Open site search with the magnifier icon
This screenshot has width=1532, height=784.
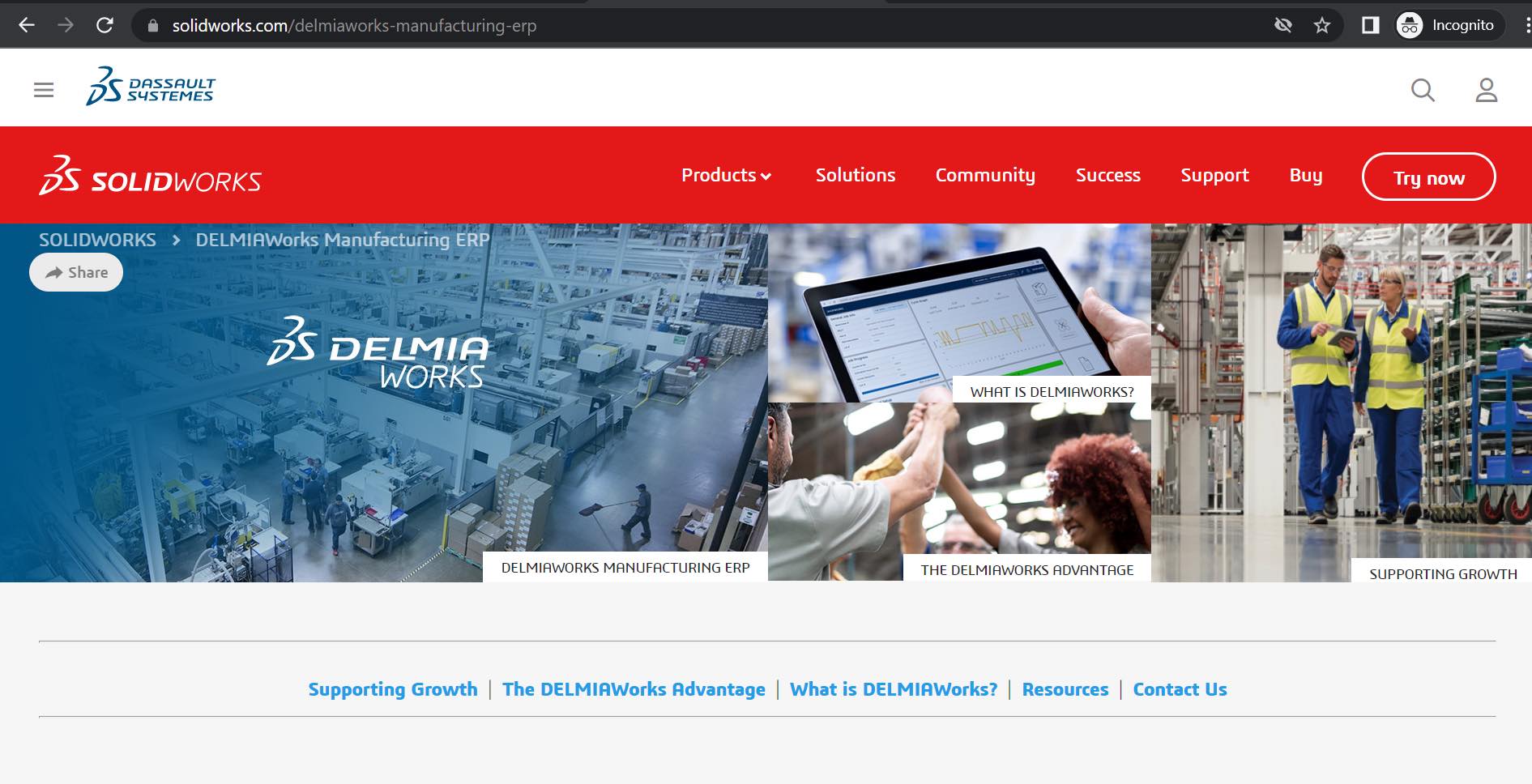(1423, 89)
